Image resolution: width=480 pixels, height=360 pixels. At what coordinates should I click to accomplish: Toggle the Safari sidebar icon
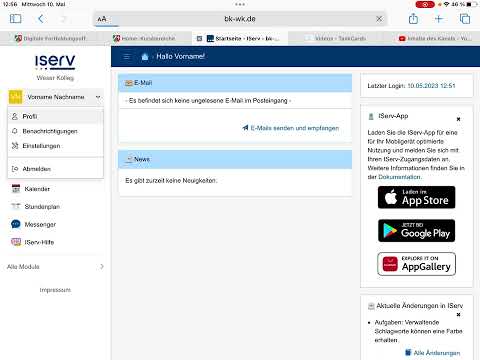tap(15, 19)
